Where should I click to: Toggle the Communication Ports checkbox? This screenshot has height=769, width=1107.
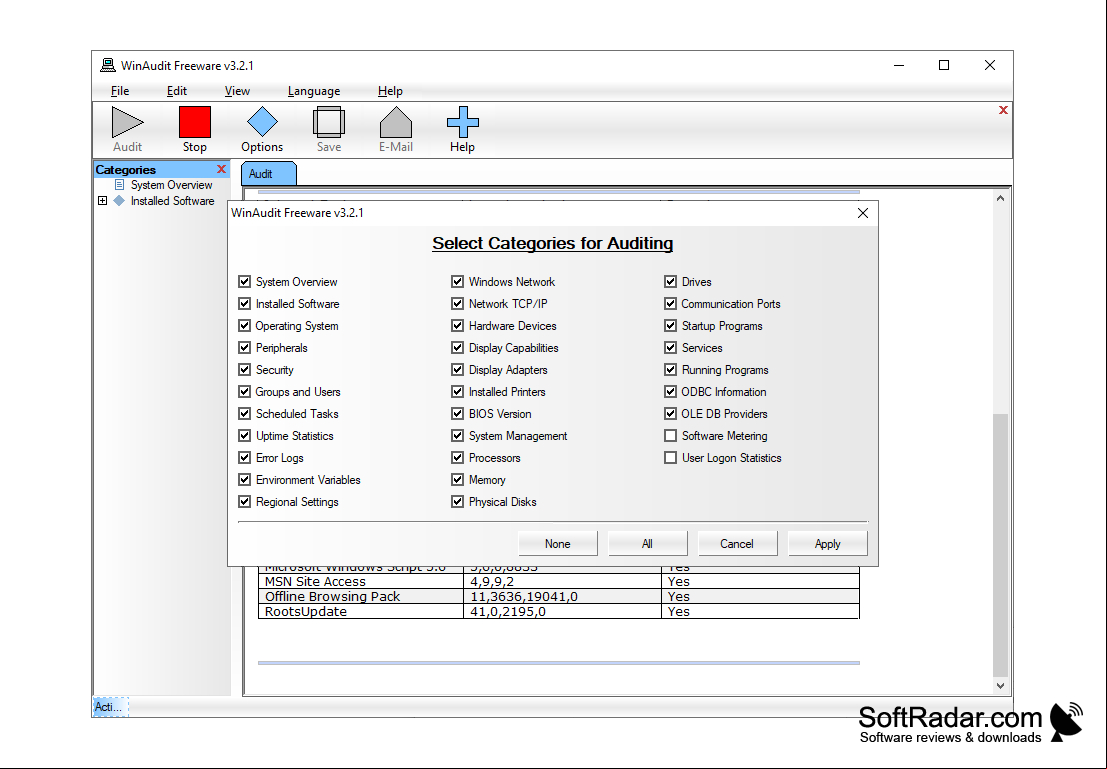click(x=671, y=304)
